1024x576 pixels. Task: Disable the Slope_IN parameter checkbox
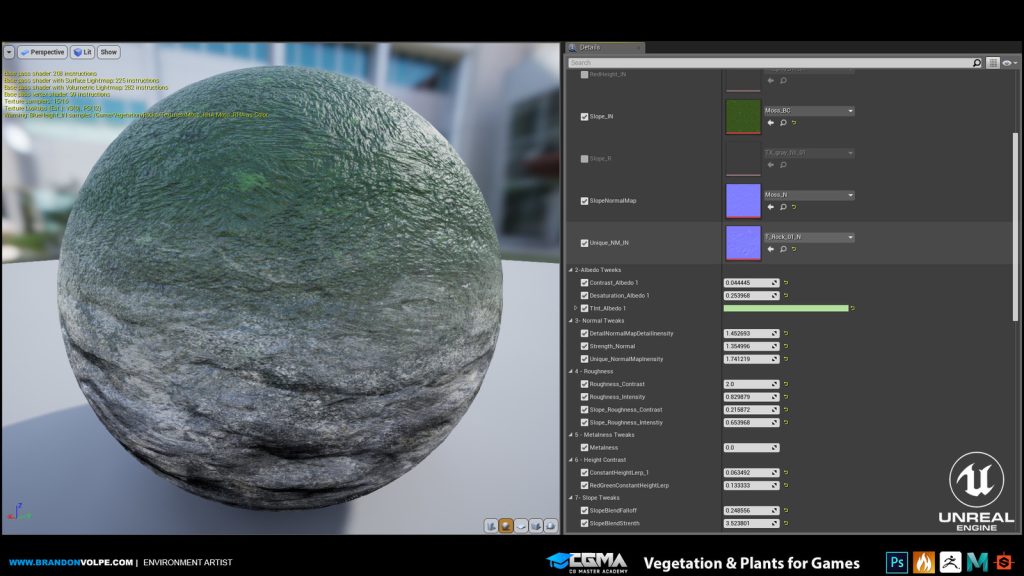click(584, 116)
